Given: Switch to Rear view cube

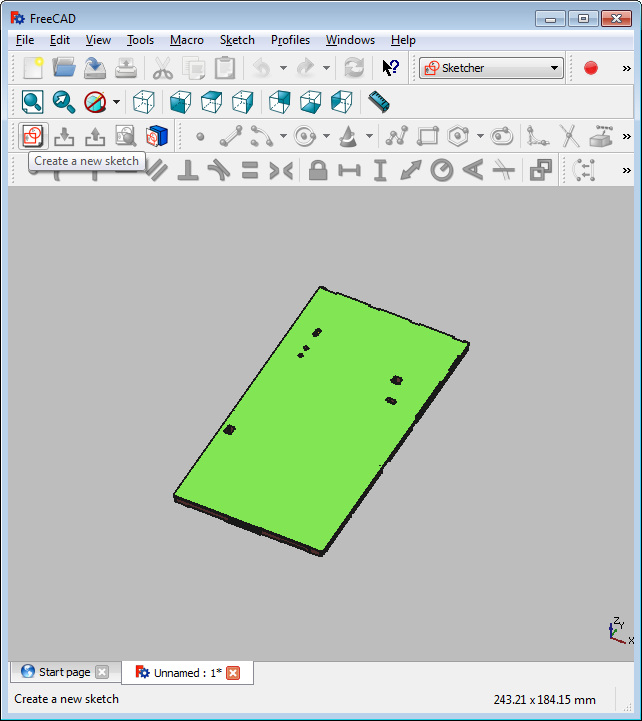Looking at the screenshot, I should click(x=280, y=102).
